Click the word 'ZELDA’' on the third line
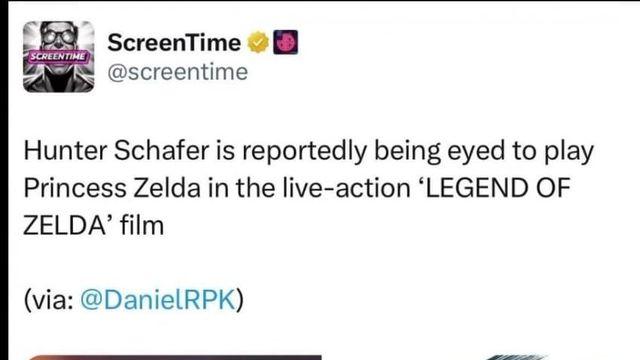The width and height of the screenshot is (640, 360). click(68, 225)
